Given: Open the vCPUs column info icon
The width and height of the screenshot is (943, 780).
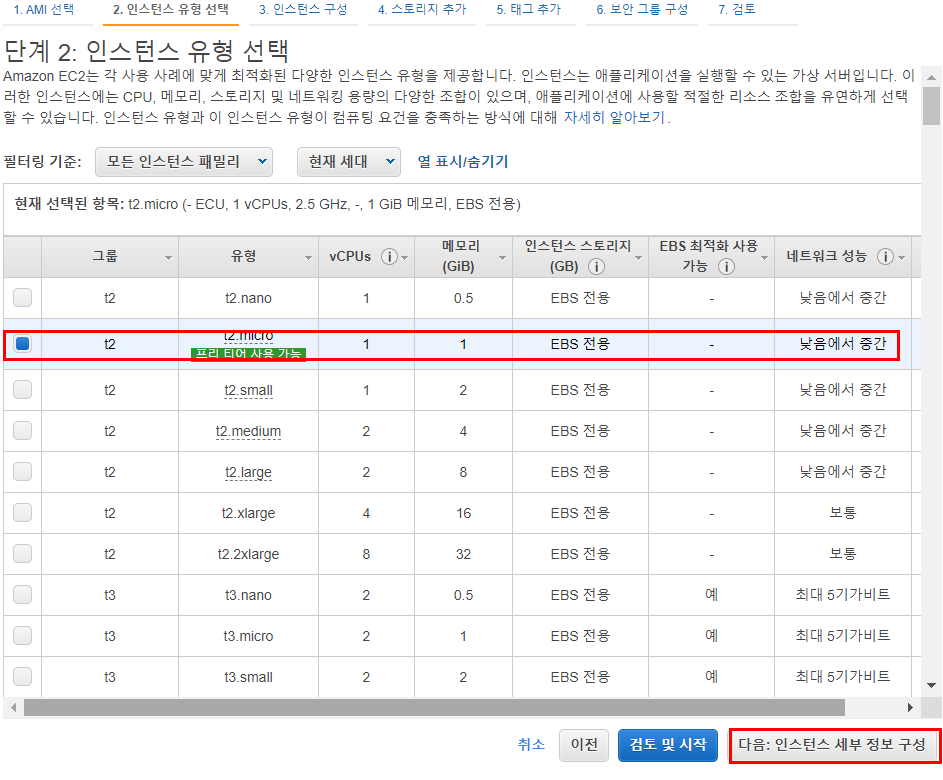Looking at the screenshot, I should click(389, 257).
